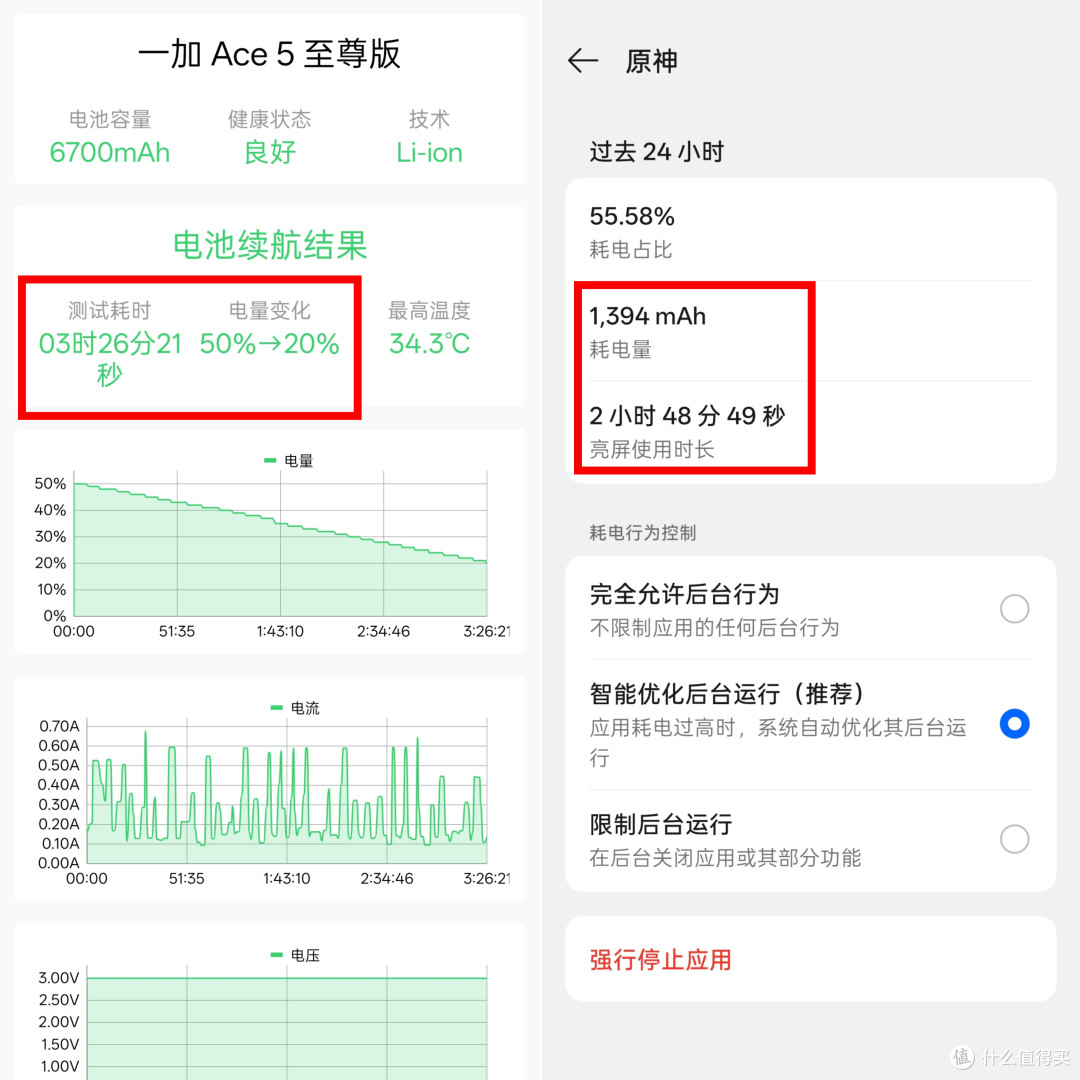1080x1080 pixels.
Task: Click the 良好 health status value
Action: [269, 152]
